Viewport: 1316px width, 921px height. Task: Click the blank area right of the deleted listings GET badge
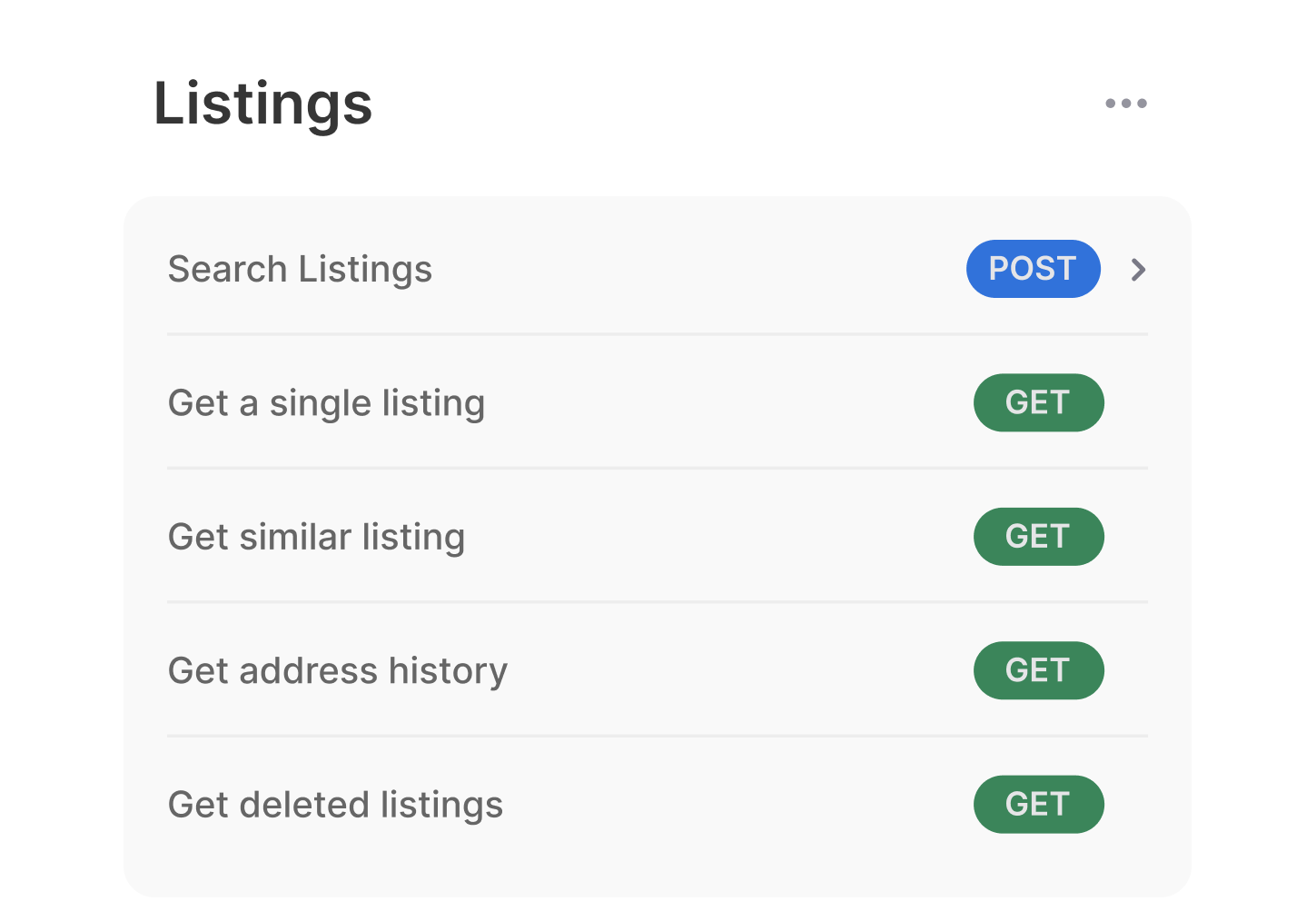1146,805
